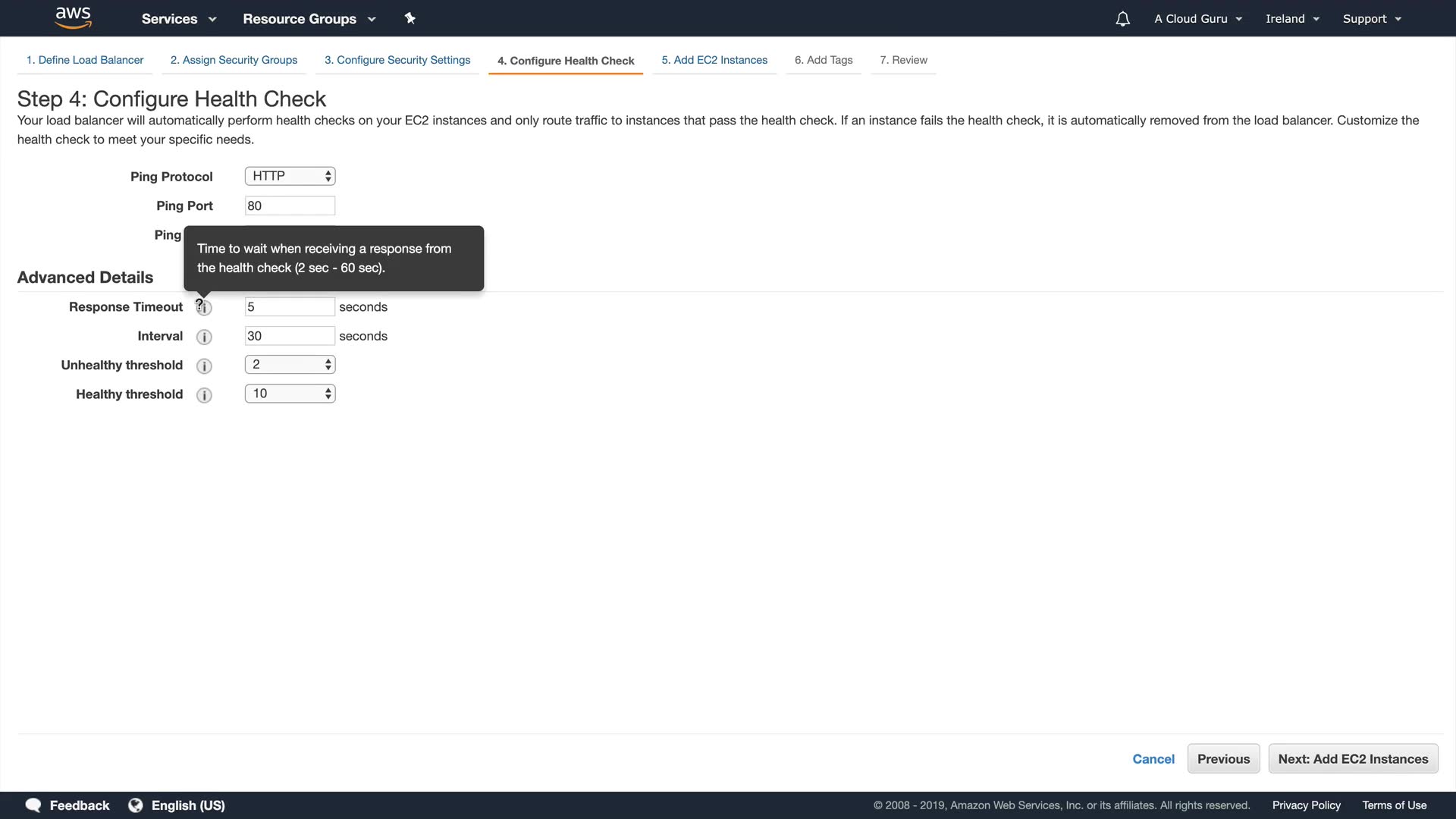Click the Unhealthy threshold info icon
The height and width of the screenshot is (819, 1456).
click(204, 366)
